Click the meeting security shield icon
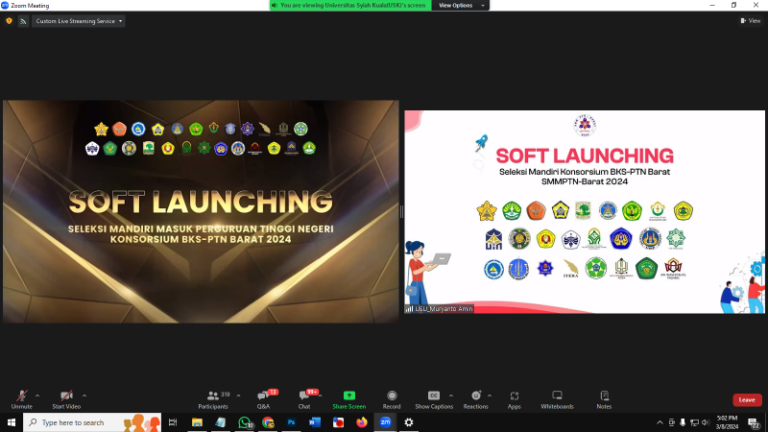 [x=9, y=21]
